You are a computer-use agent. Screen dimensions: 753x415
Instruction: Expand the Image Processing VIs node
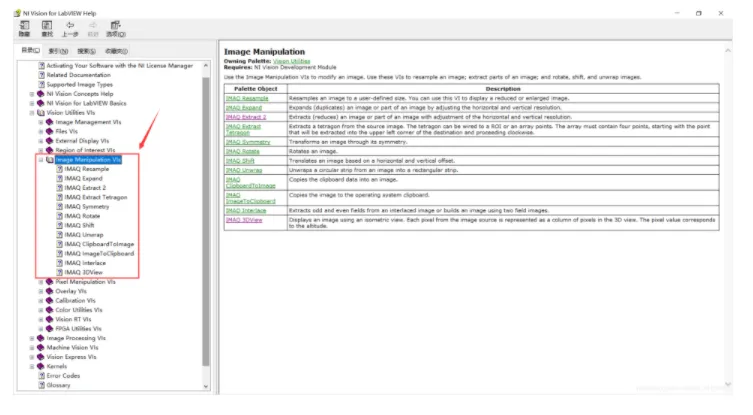pos(32,338)
